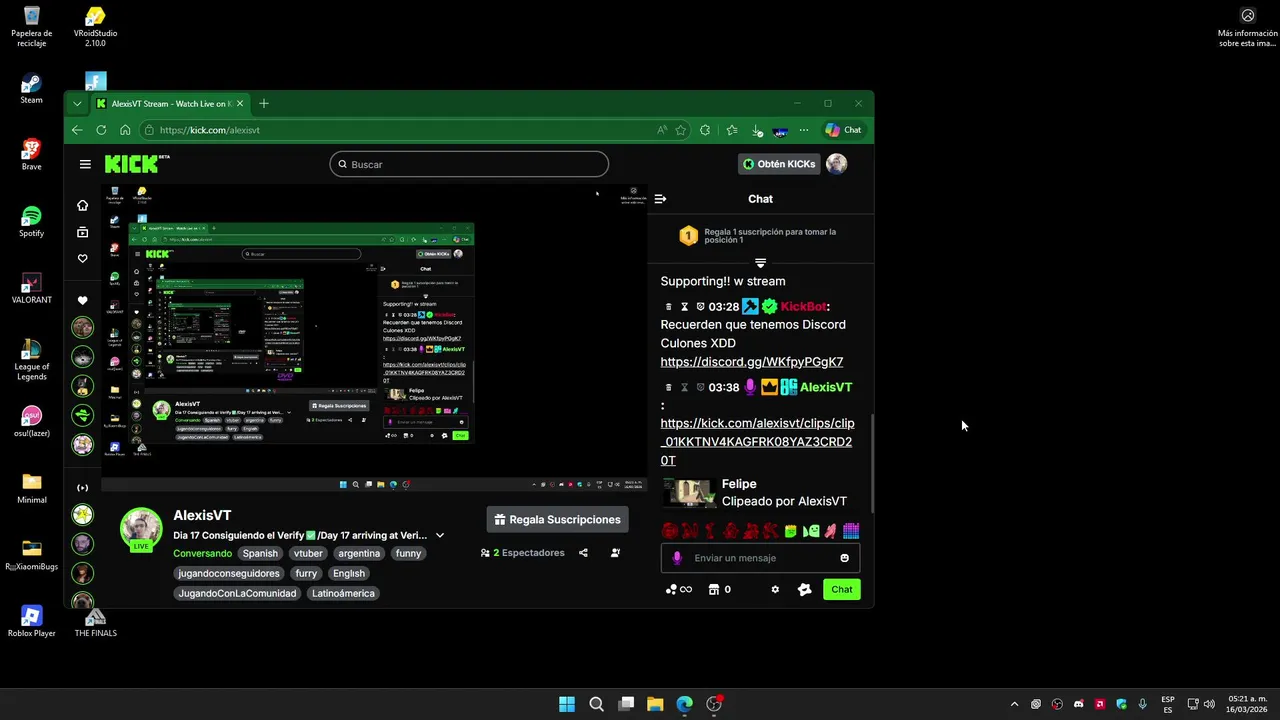This screenshot has width=1280, height=720.
Task: Open the Felipe clip thumbnail
Action: (691, 492)
